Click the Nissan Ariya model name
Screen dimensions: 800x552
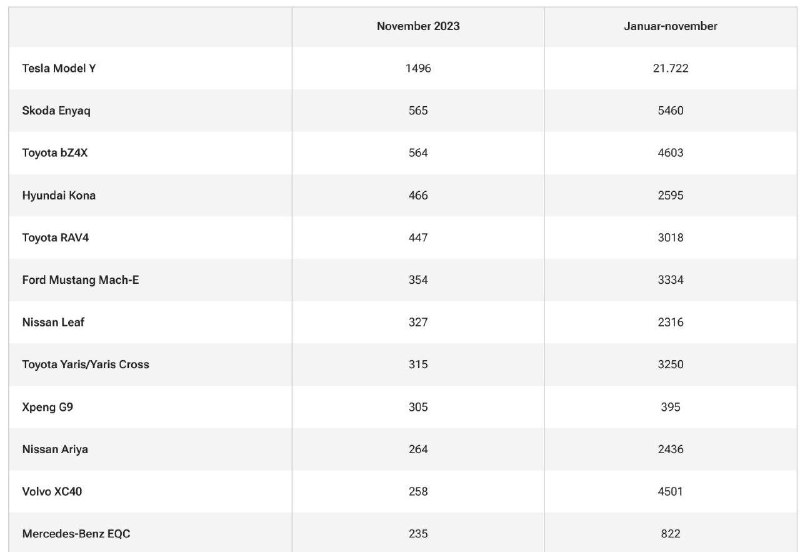click(x=55, y=449)
